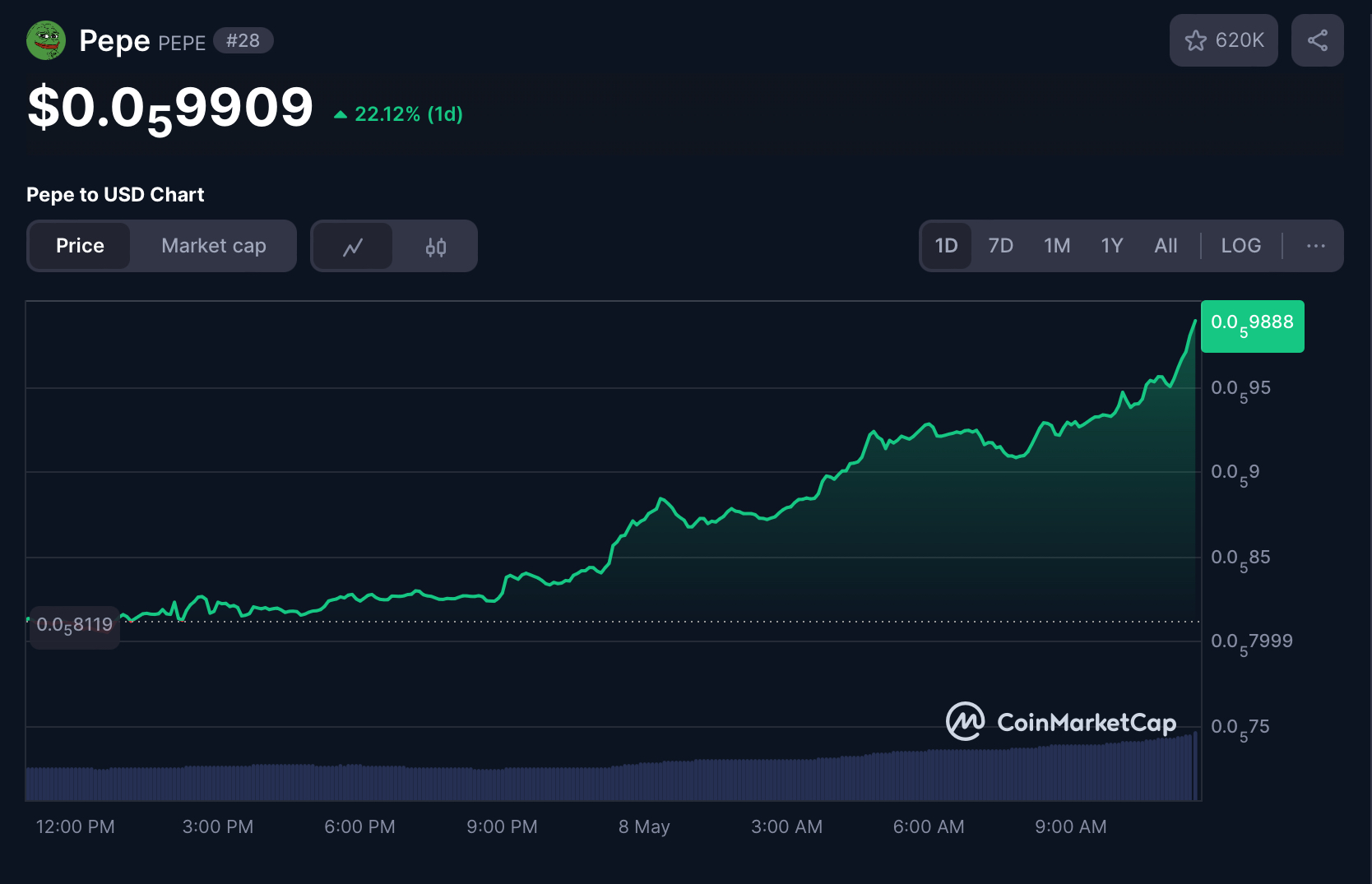Viewport: 1372px width, 884px height.
Task: Click the 0.0₅9 y-axis label
Action: [1235, 474]
